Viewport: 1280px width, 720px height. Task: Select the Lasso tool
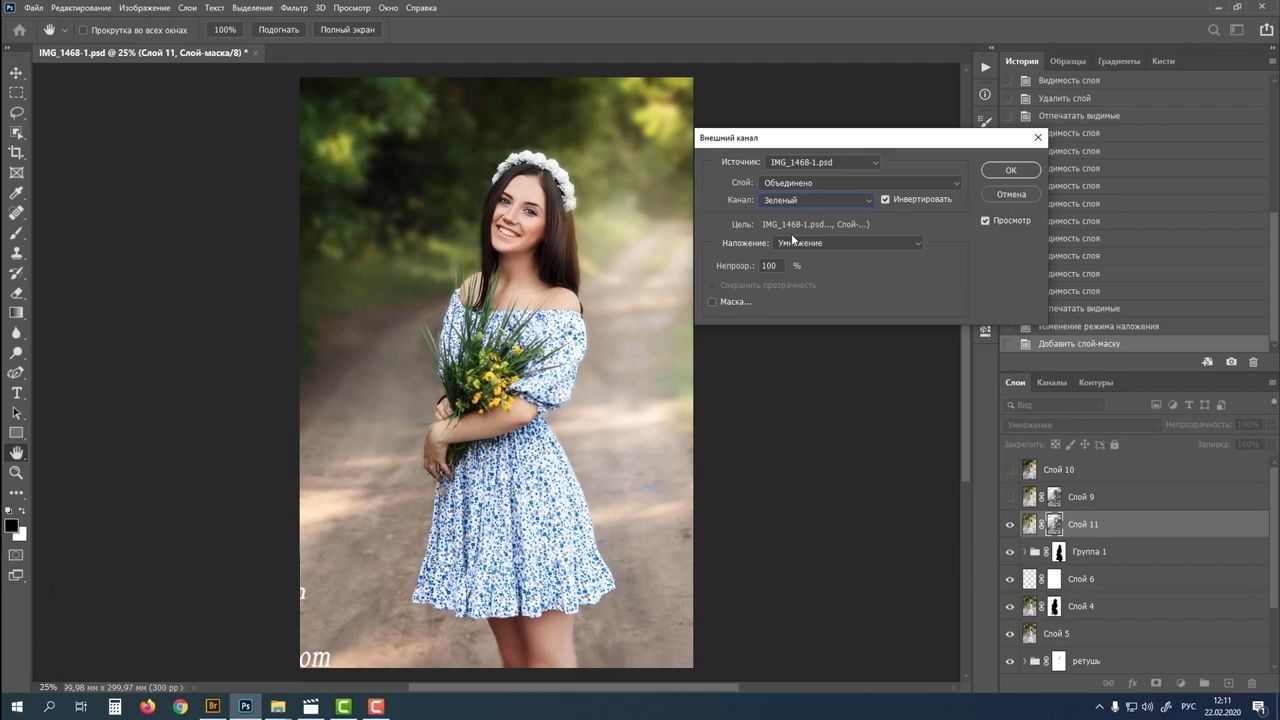pos(16,113)
